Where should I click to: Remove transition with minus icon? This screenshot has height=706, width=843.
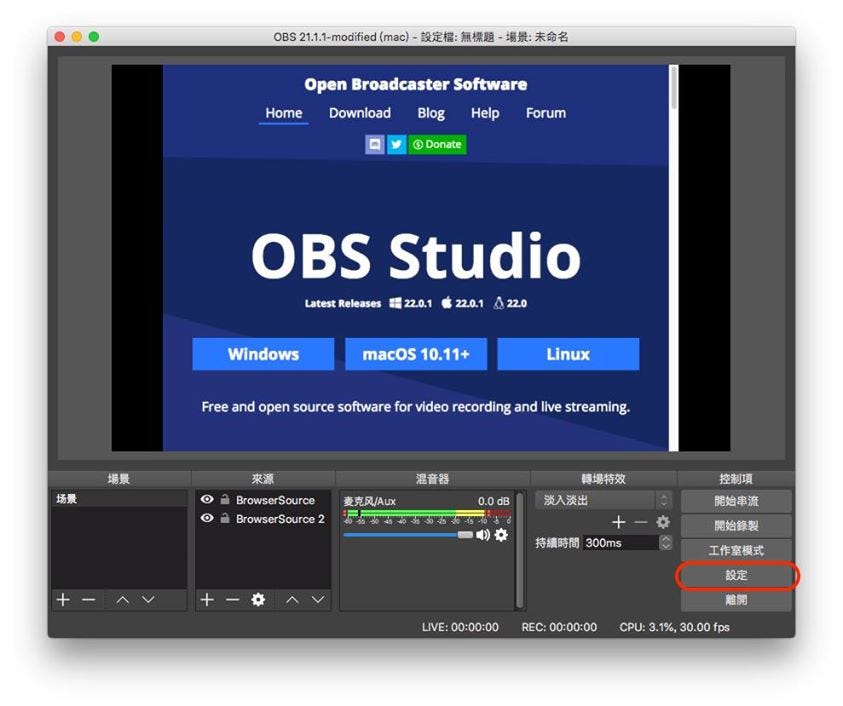[x=641, y=522]
